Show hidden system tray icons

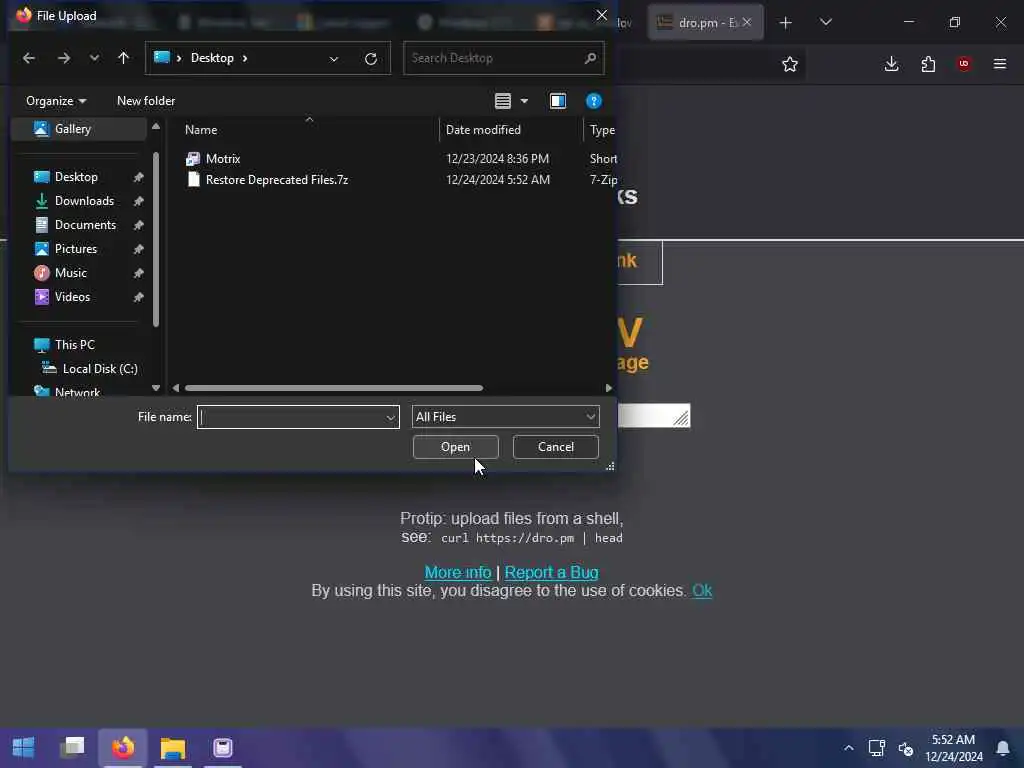pyautogui.click(x=848, y=748)
